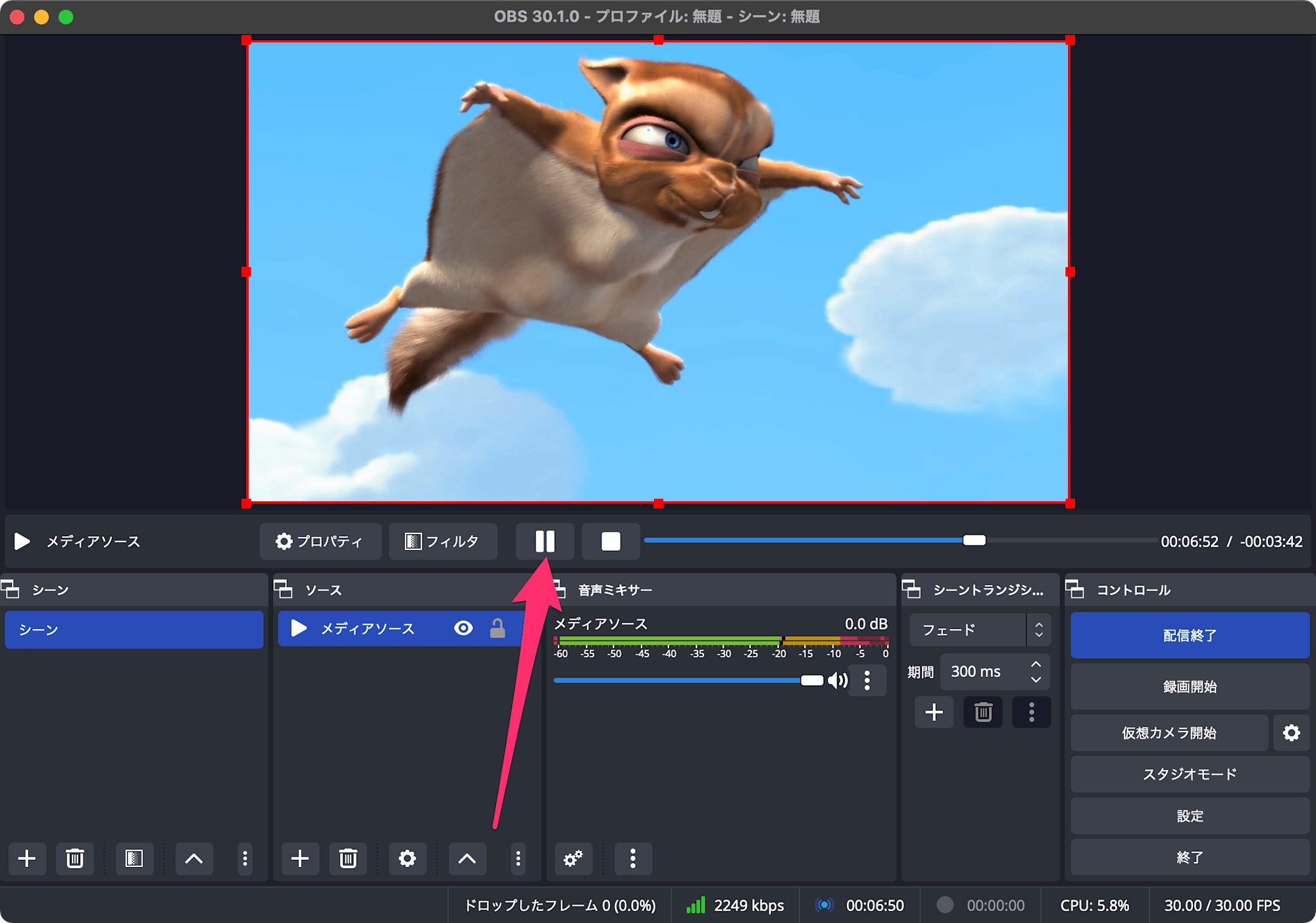Click the 30.00 / 30.00 FPS status
Viewport: 1316px width, 923px height.
(1222, 906)
